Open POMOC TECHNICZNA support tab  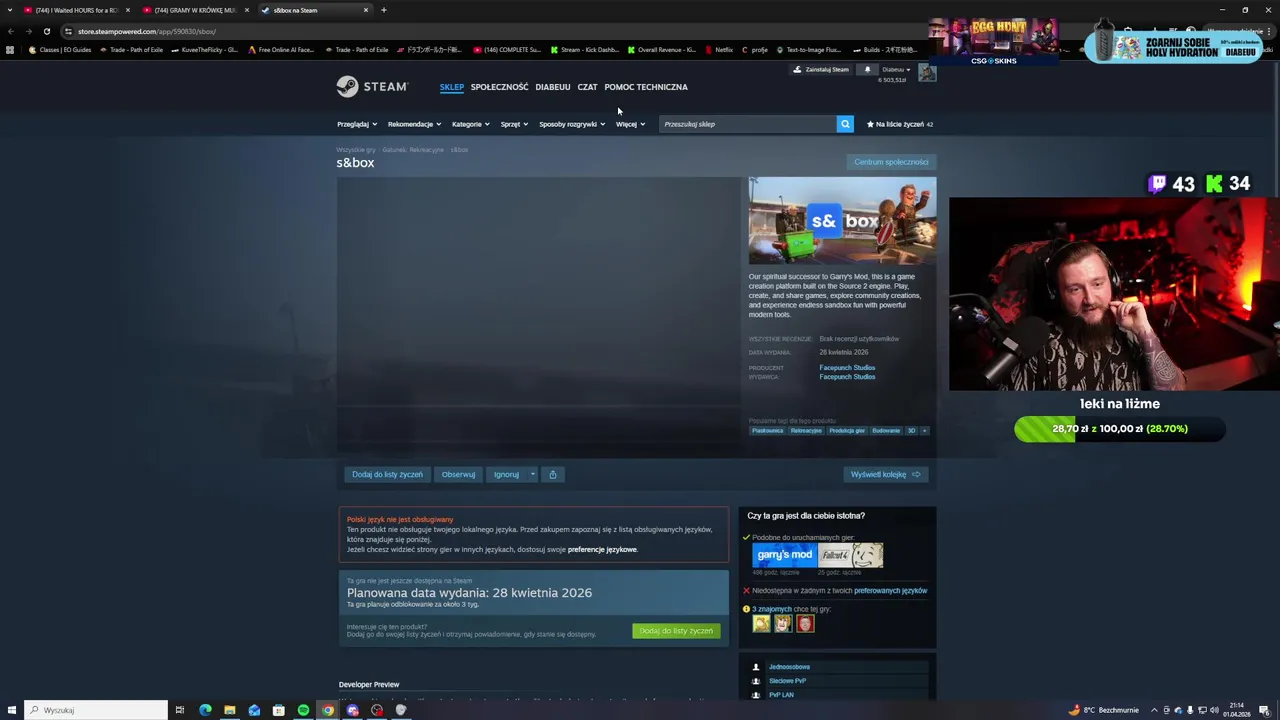coord(646,87)
